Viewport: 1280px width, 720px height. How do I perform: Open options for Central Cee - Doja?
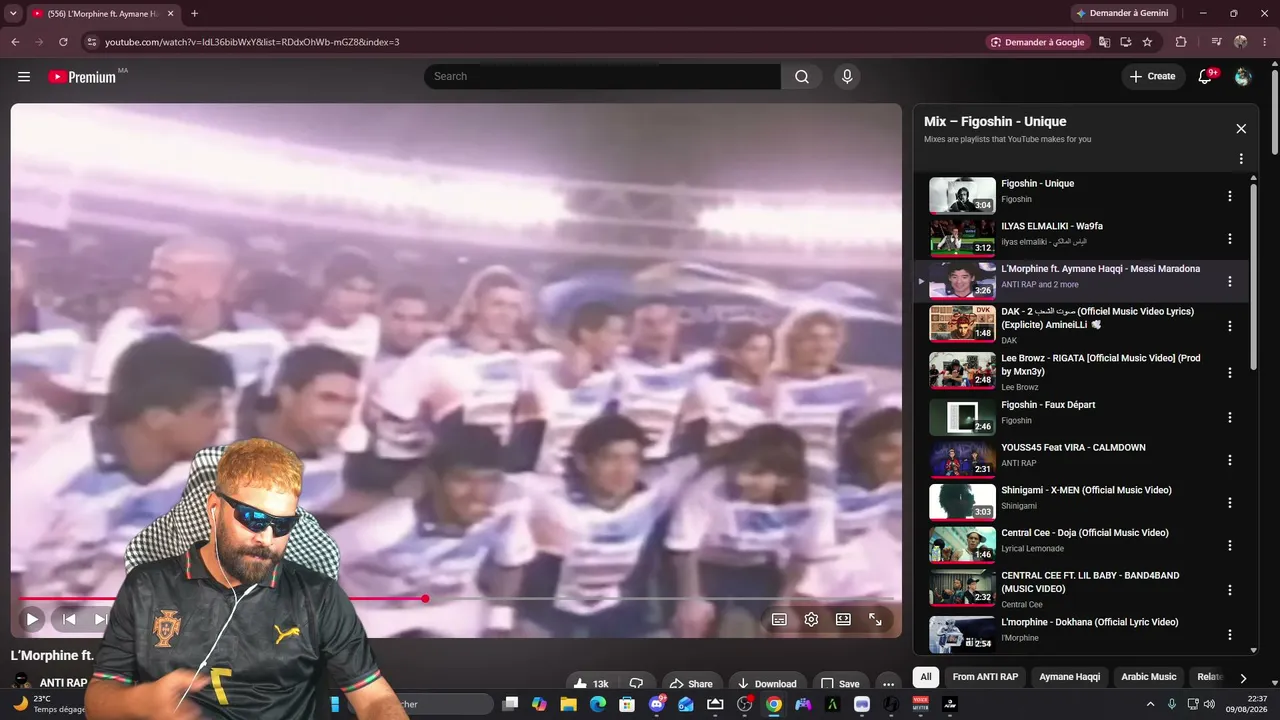point(1230,546)
